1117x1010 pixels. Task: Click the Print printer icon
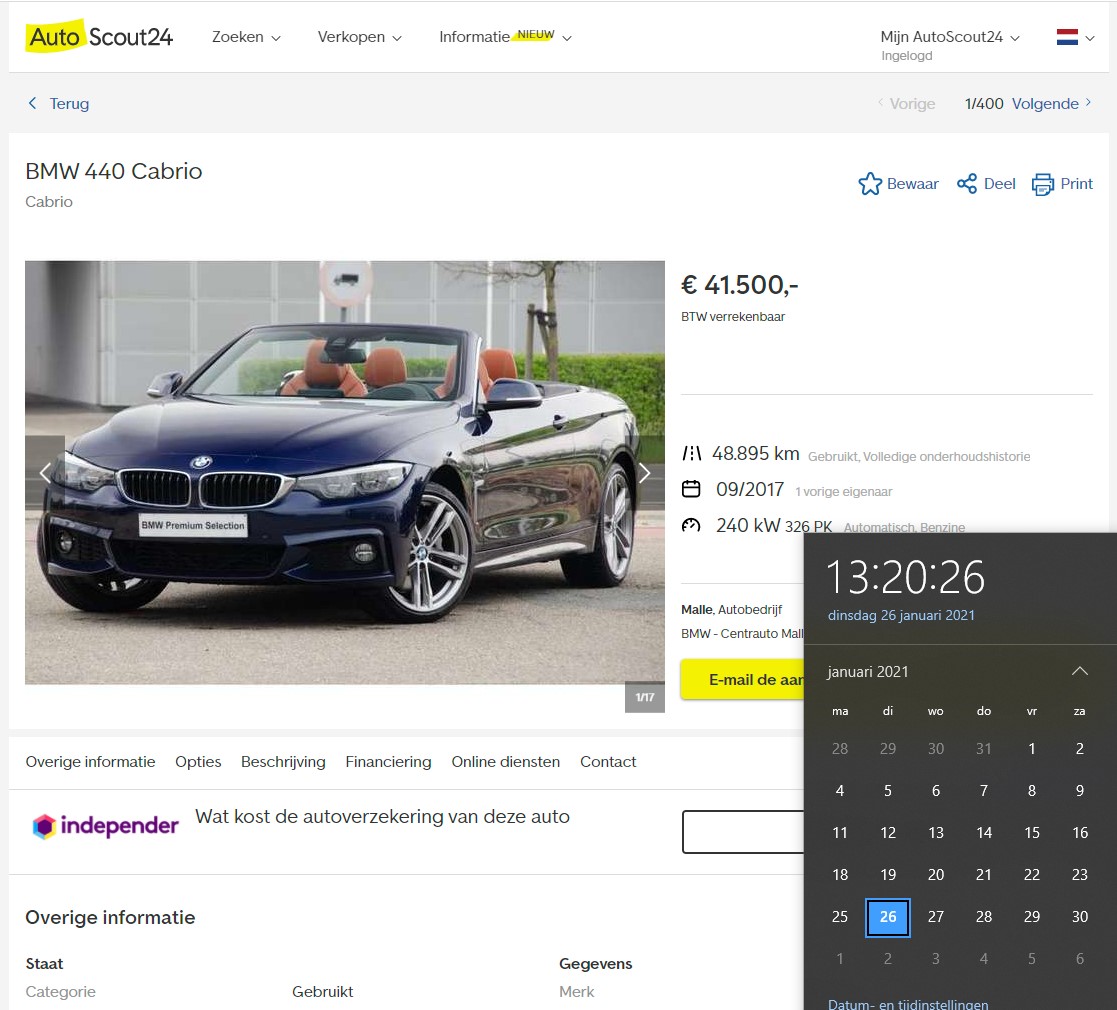[1043, 184]
